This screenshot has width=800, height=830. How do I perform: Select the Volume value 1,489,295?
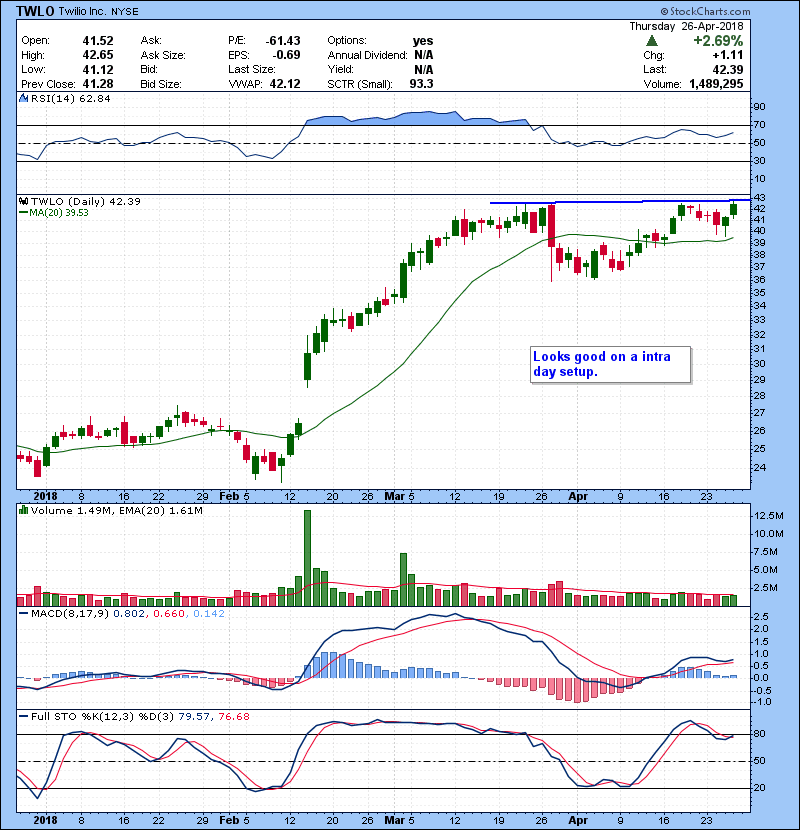tap(716, 84)
